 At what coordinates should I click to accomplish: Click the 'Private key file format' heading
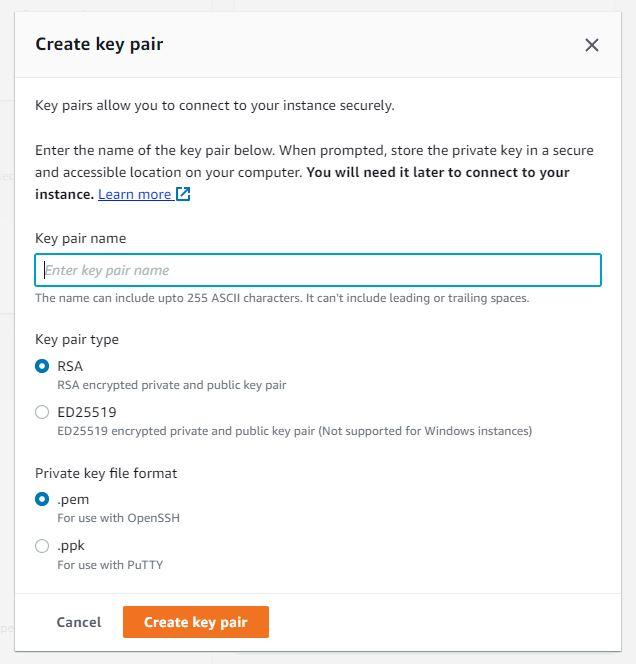[x=106, y=473]
